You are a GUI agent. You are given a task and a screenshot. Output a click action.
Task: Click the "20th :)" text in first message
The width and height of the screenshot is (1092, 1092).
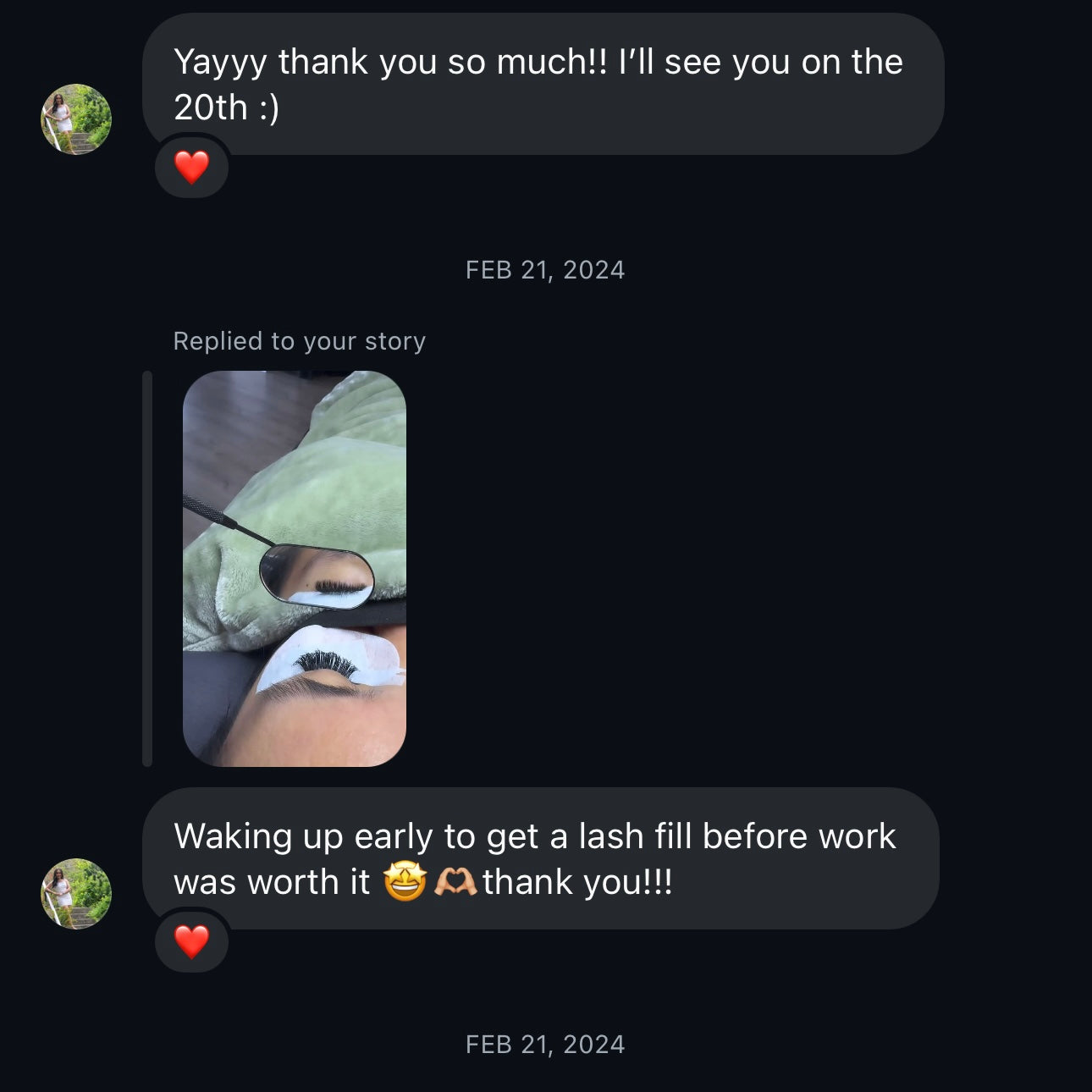pos(226,108)
